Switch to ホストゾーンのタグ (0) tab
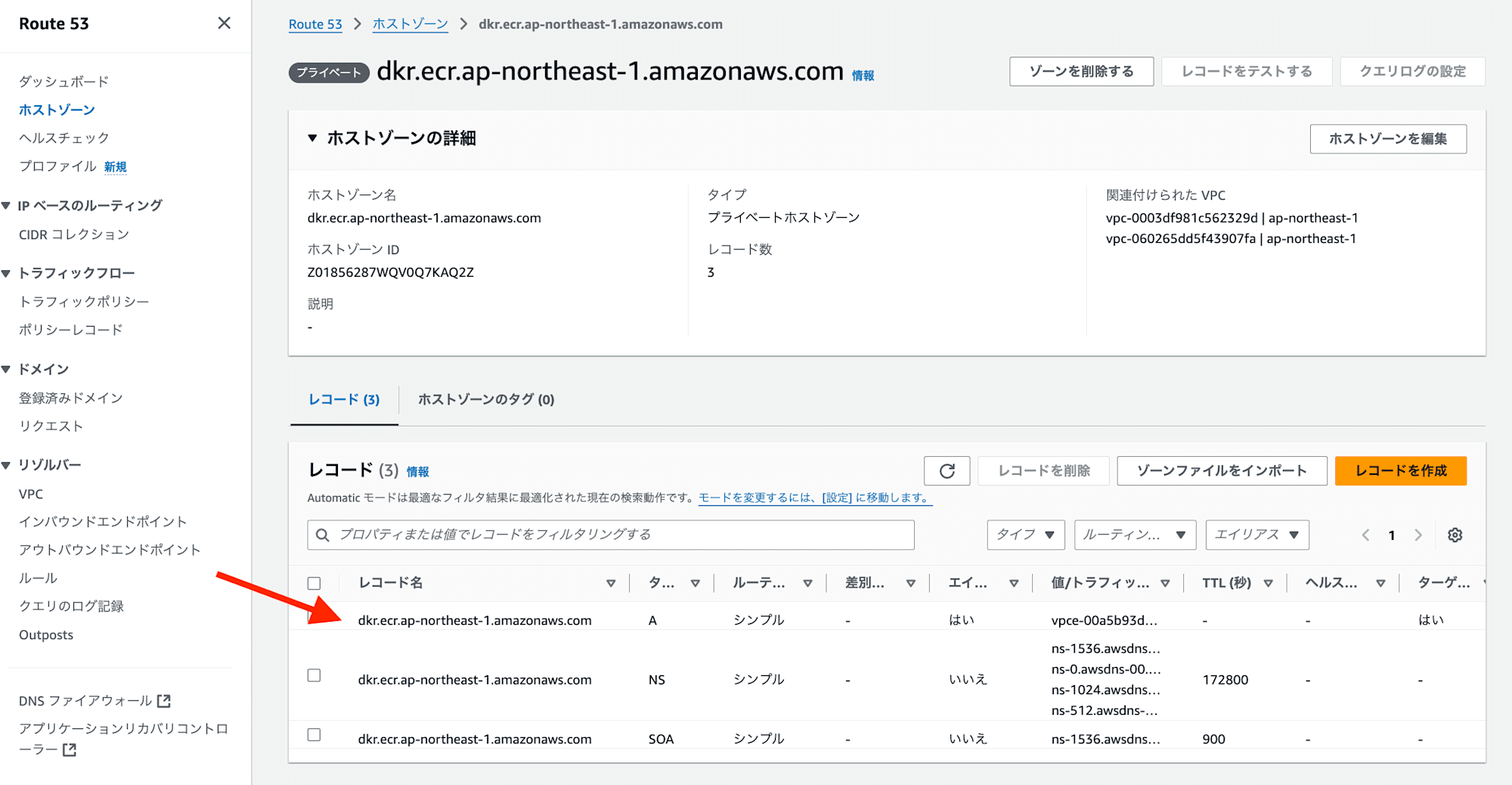This screenshot has height=785, width=1512. pos(486,399)
